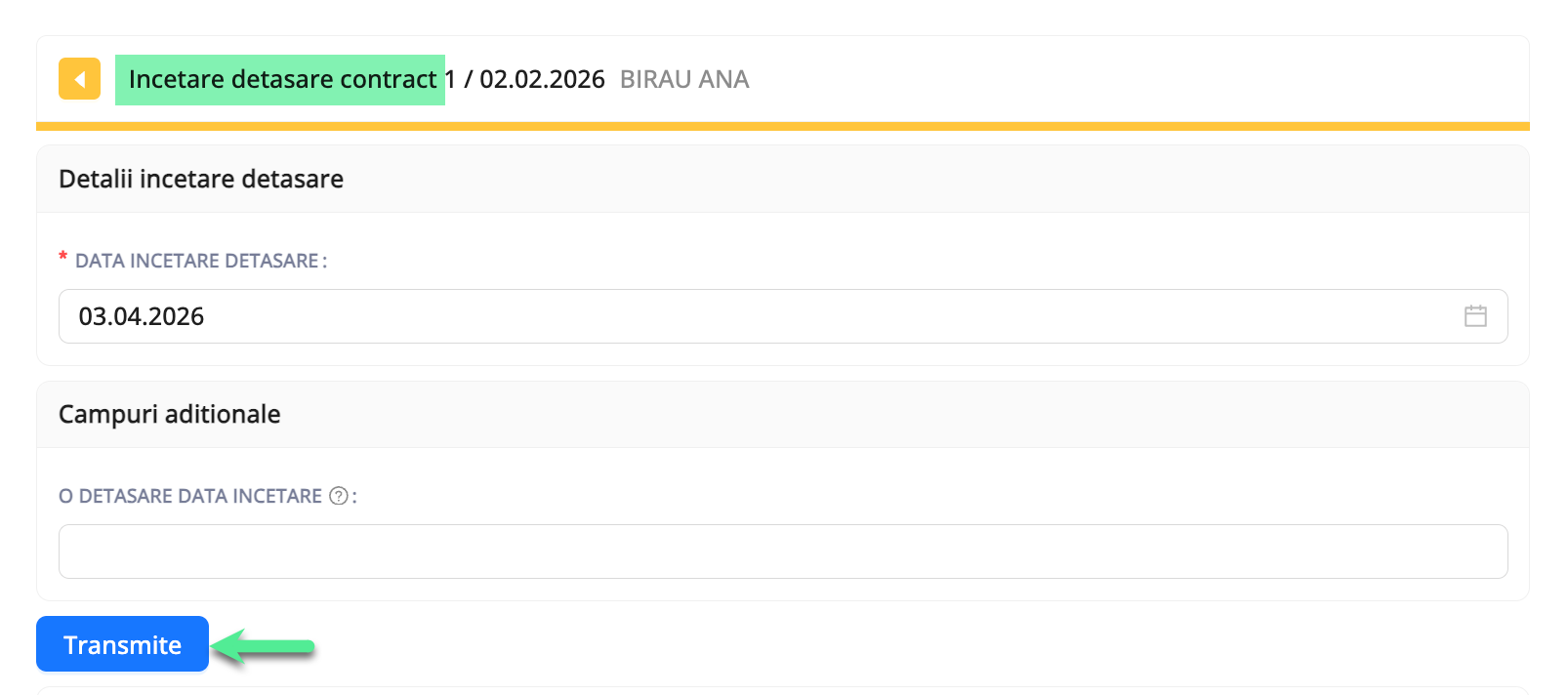Select the date value 03.04.2026
Screen dimensions: 1568x695
(143, 316)
